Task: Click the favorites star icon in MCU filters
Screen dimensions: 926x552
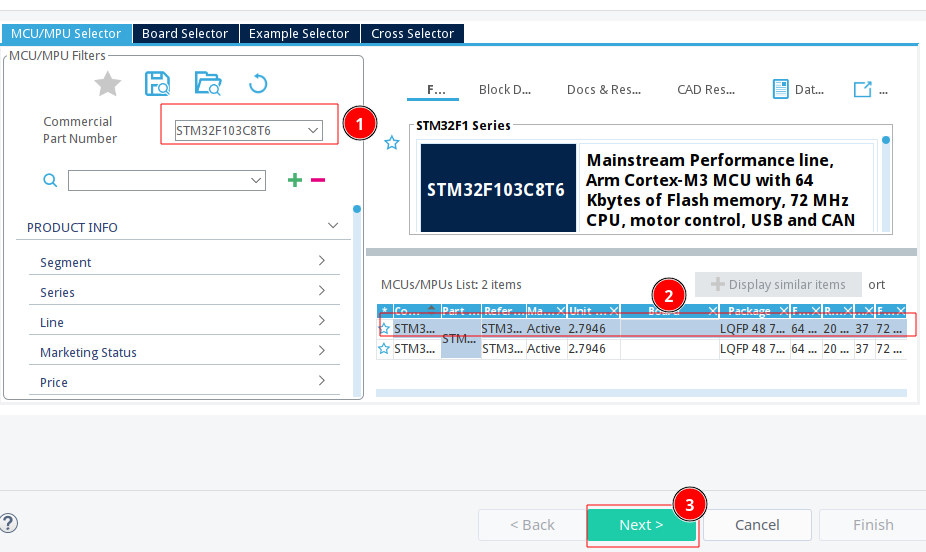Action: (107, 84)
